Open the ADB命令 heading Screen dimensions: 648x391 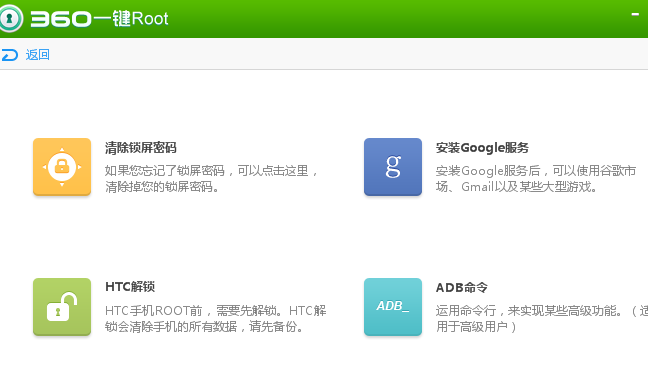[x=462, y=287]
